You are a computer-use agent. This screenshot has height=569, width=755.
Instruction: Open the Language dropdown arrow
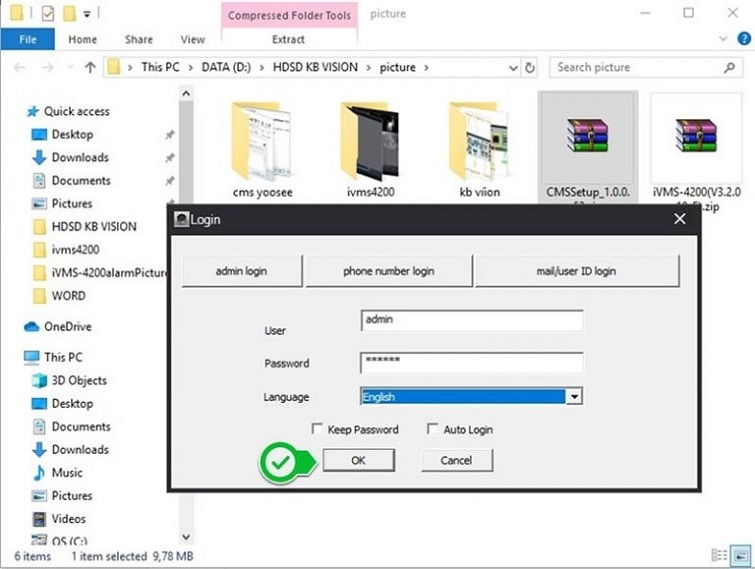574,397
